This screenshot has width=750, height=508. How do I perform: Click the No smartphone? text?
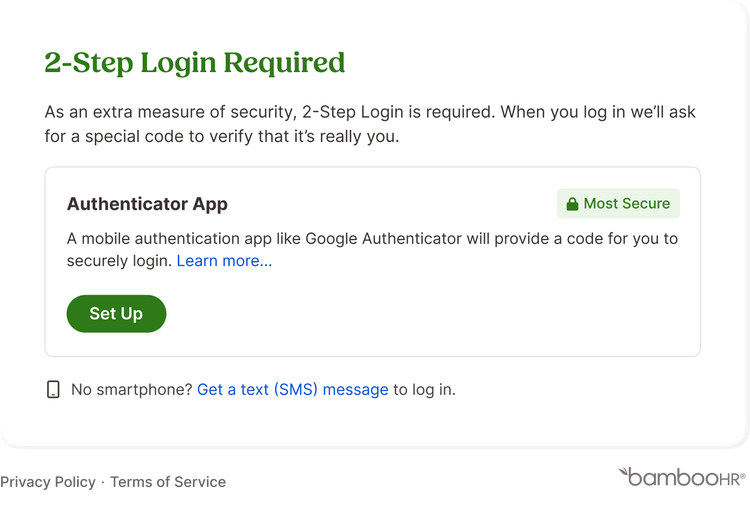point(132,389)
